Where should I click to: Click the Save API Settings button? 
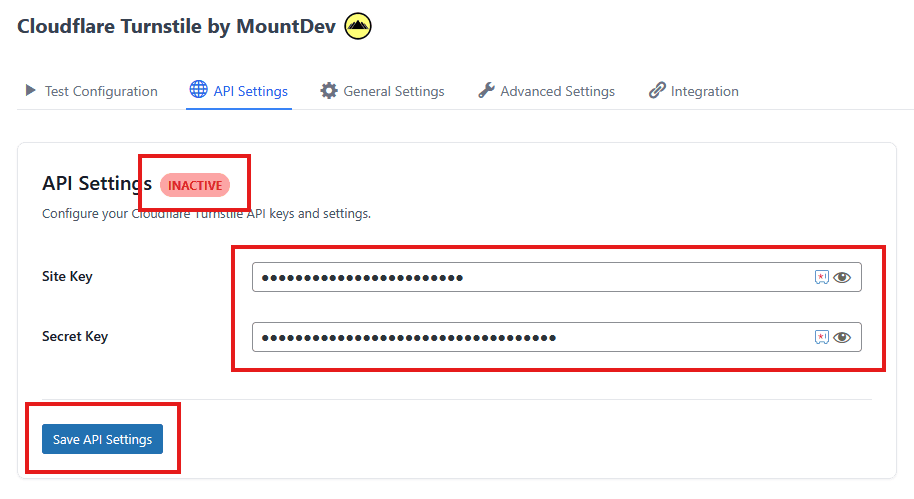[103, 439]
